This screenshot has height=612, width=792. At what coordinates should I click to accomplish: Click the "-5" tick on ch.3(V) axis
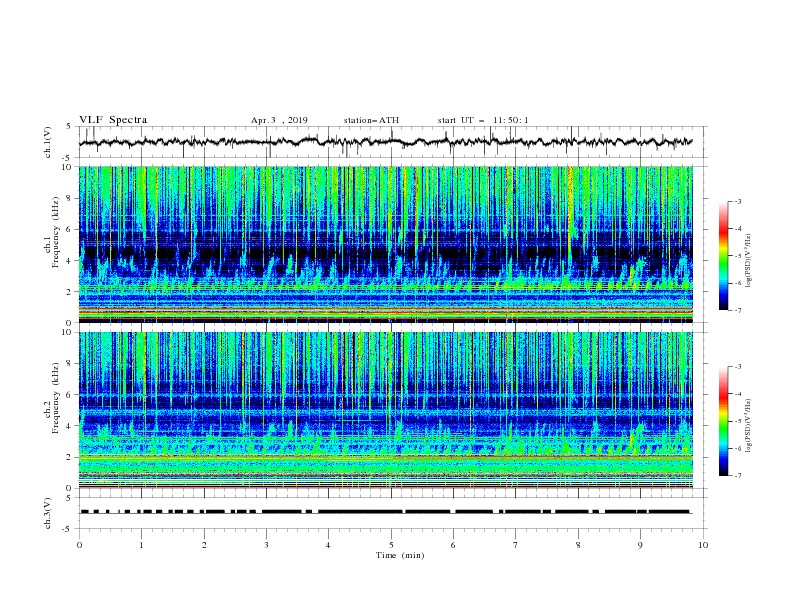pos(68,529)
